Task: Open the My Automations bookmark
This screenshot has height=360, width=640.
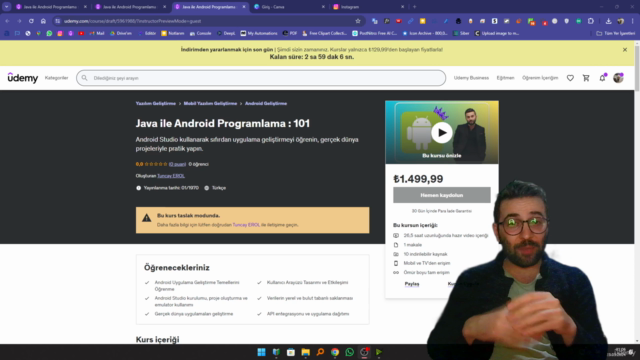Action: (259, 33)
